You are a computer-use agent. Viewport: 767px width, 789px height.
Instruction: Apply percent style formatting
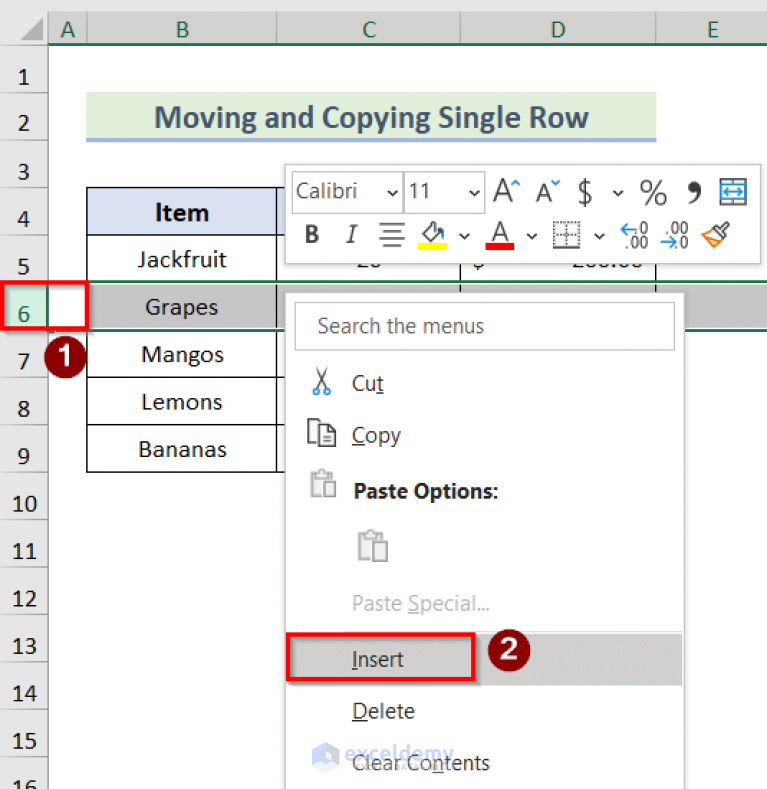[653, 191]
